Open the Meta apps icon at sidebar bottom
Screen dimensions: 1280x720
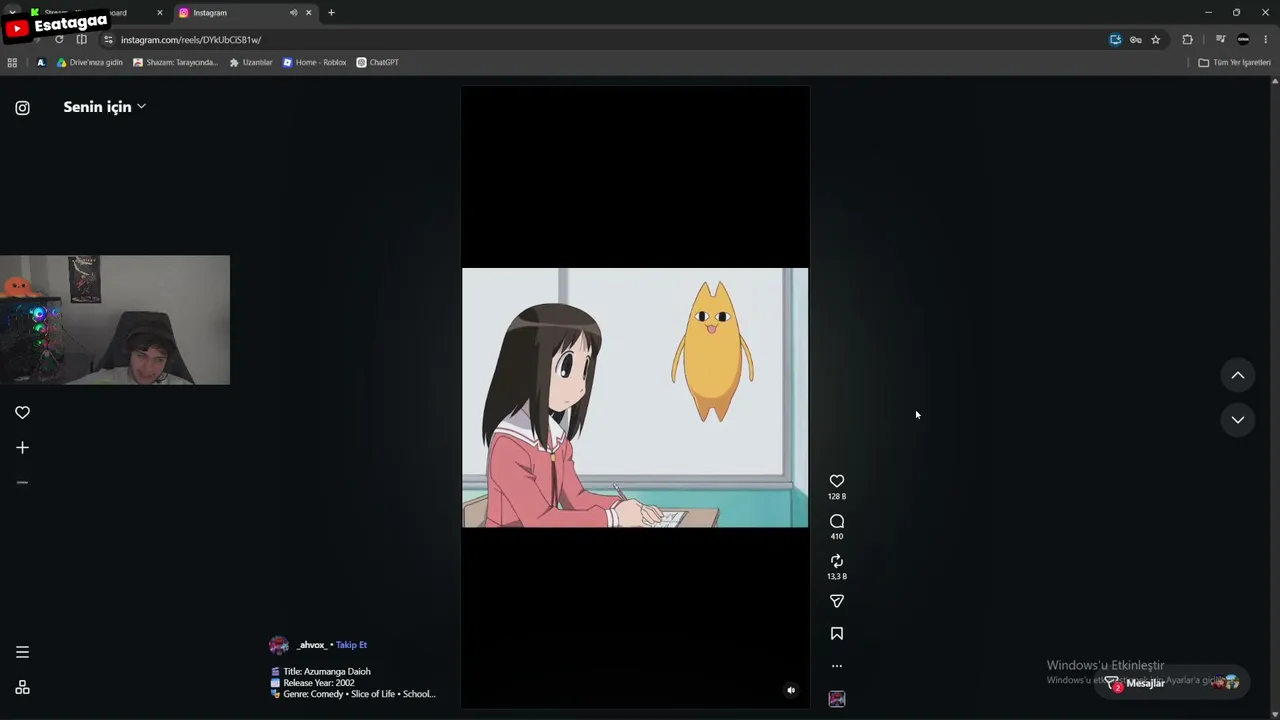coord(22,687)
